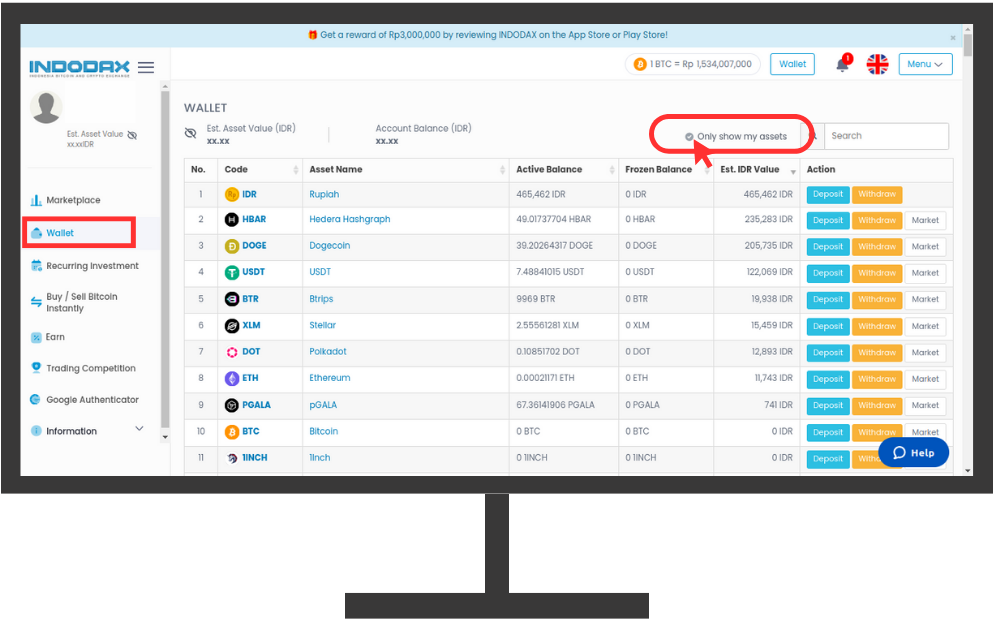Click the Wallet sidebar icon
The image size is (993, 620).
[x=36, y=232]
